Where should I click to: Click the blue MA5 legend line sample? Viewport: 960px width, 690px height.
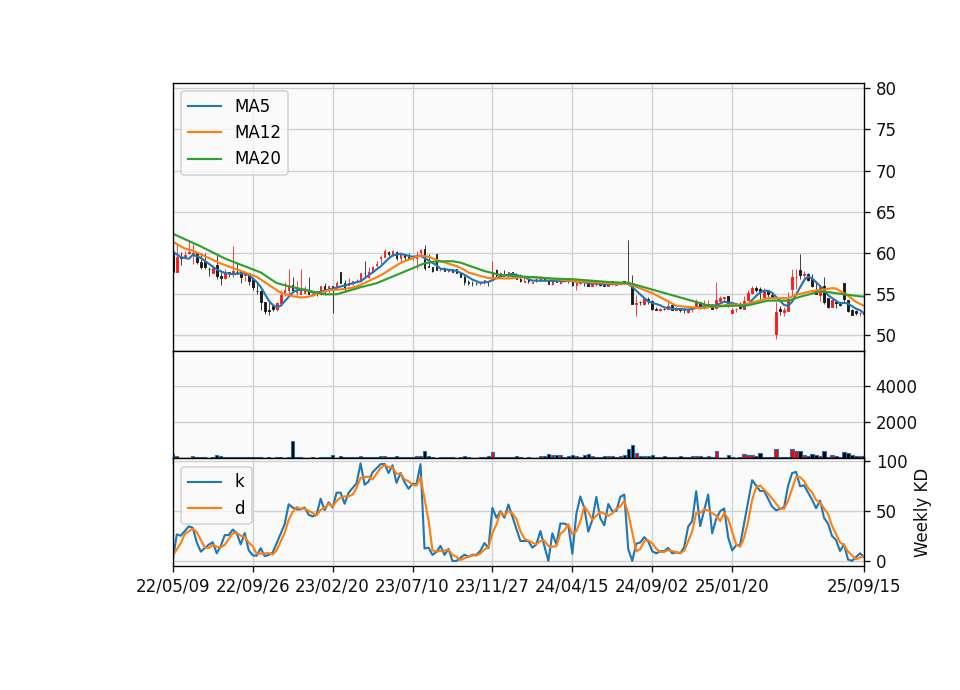(x=204, y=106)
